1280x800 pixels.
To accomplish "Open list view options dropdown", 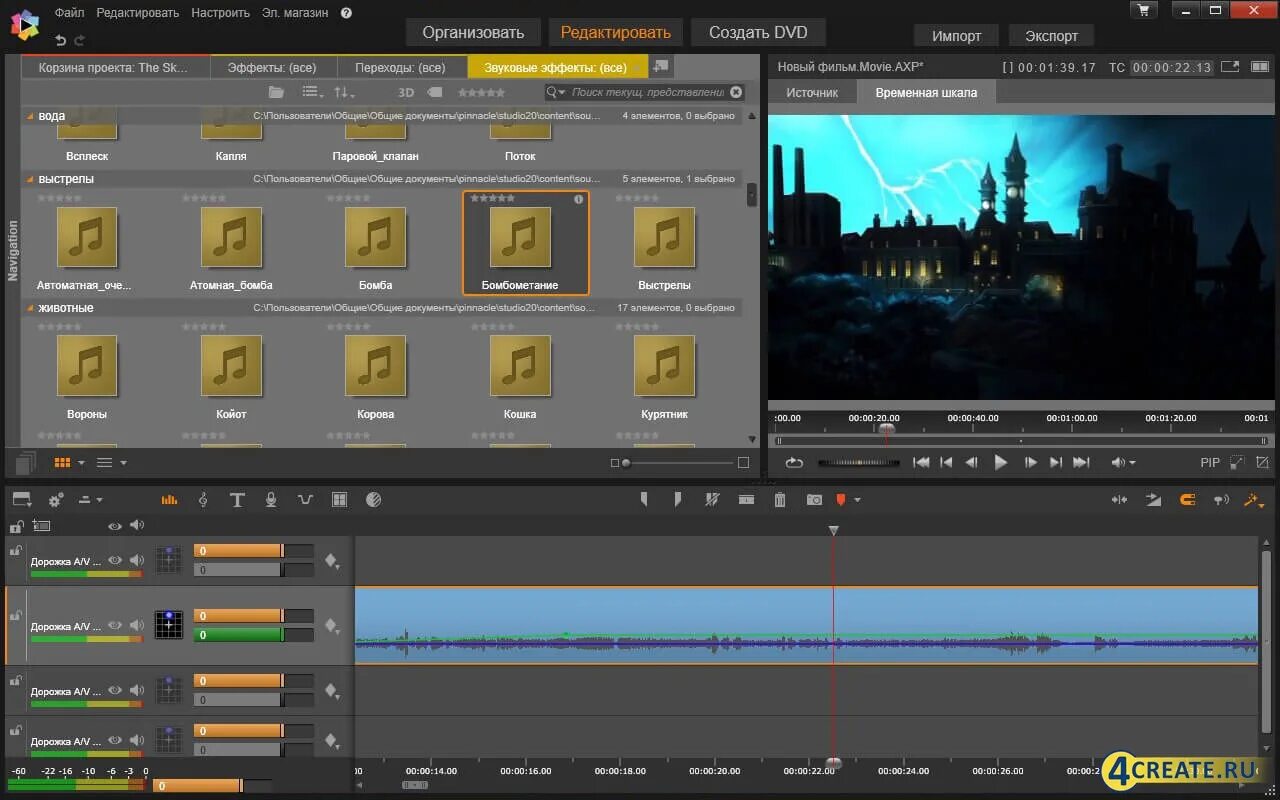I will click(311, 92).
